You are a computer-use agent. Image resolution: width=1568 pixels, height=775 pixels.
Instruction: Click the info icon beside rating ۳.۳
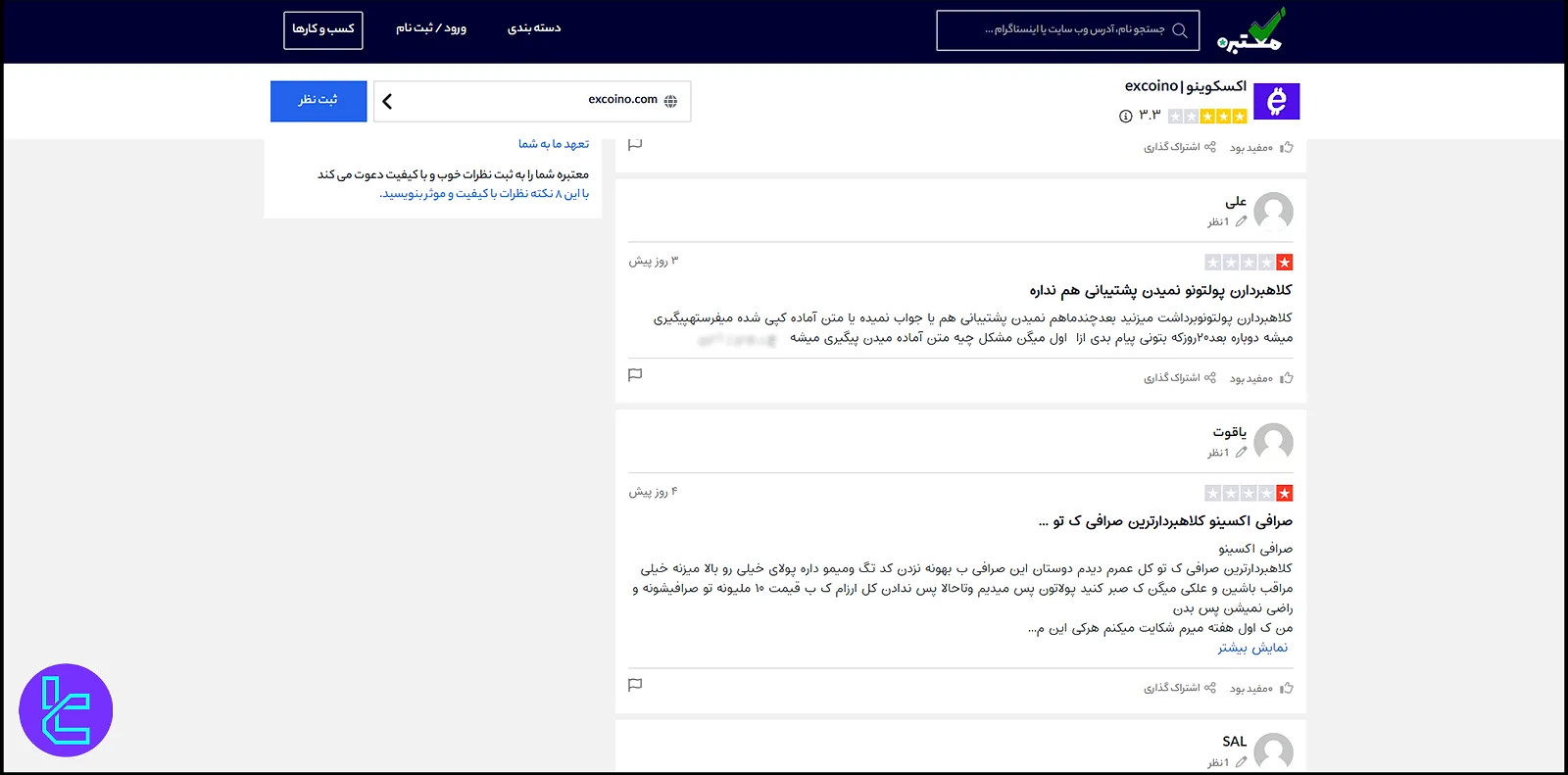coord(1125,116)
